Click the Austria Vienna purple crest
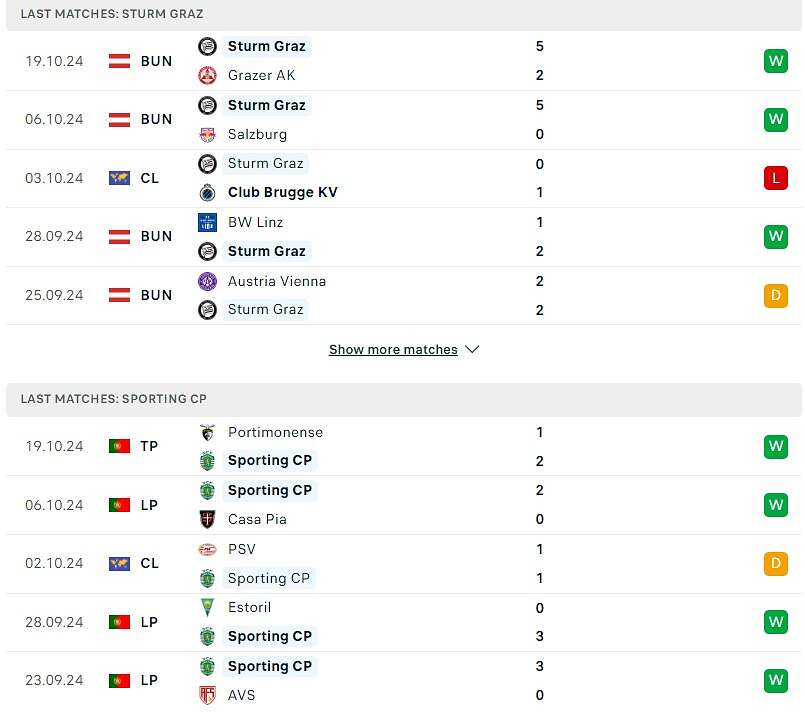 207,281
